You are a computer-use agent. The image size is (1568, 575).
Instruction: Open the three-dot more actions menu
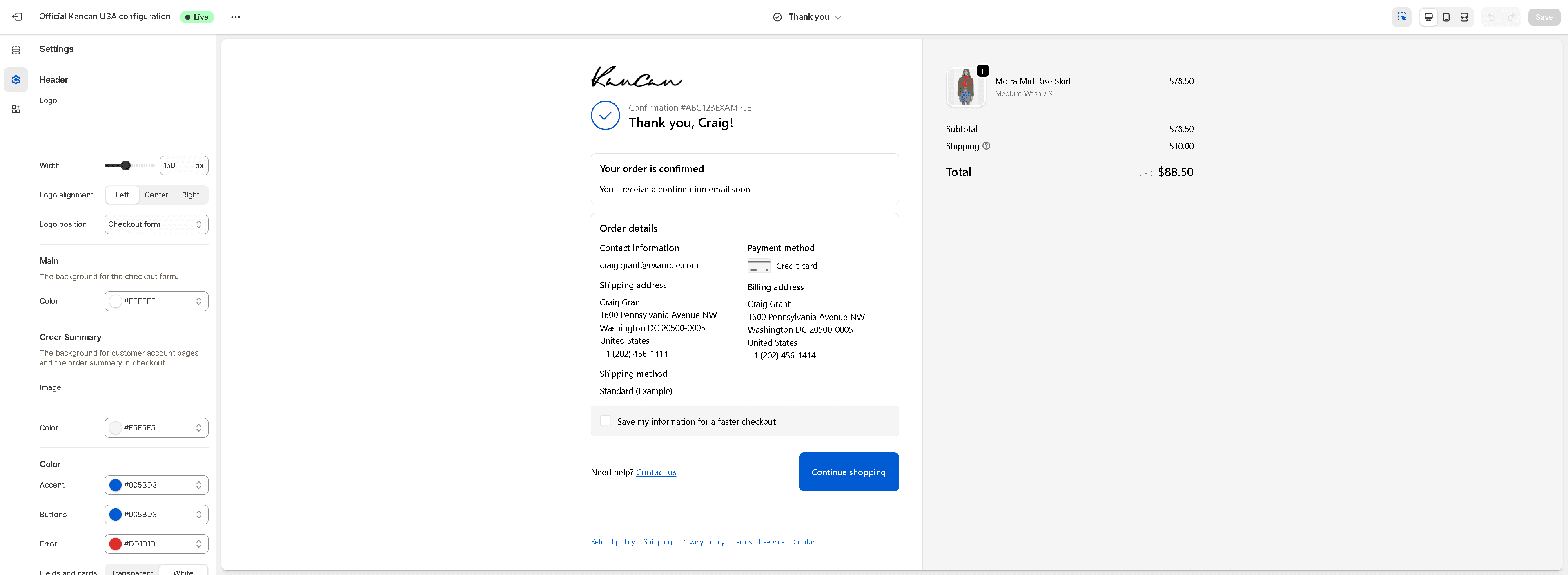point(236,17)
